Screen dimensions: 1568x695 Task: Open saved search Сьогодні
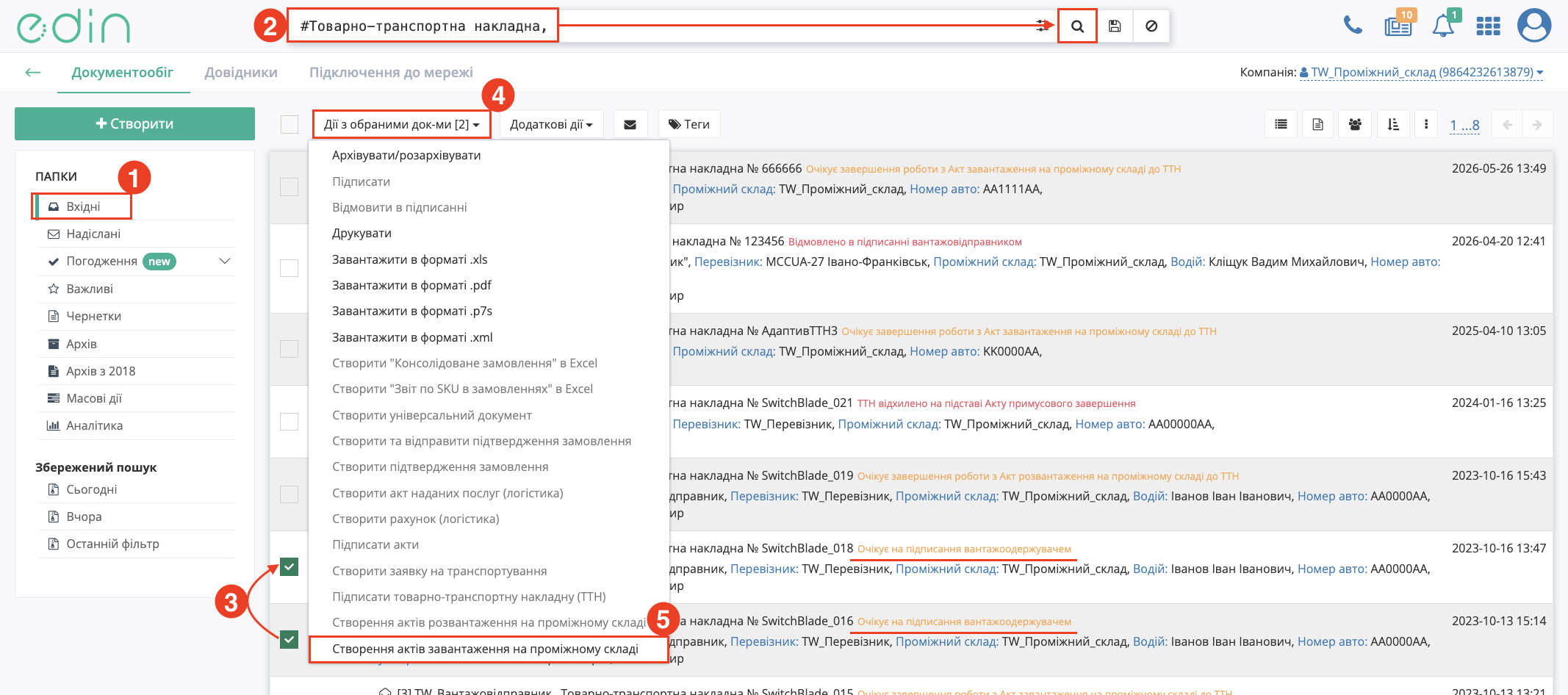pos(91,489)
